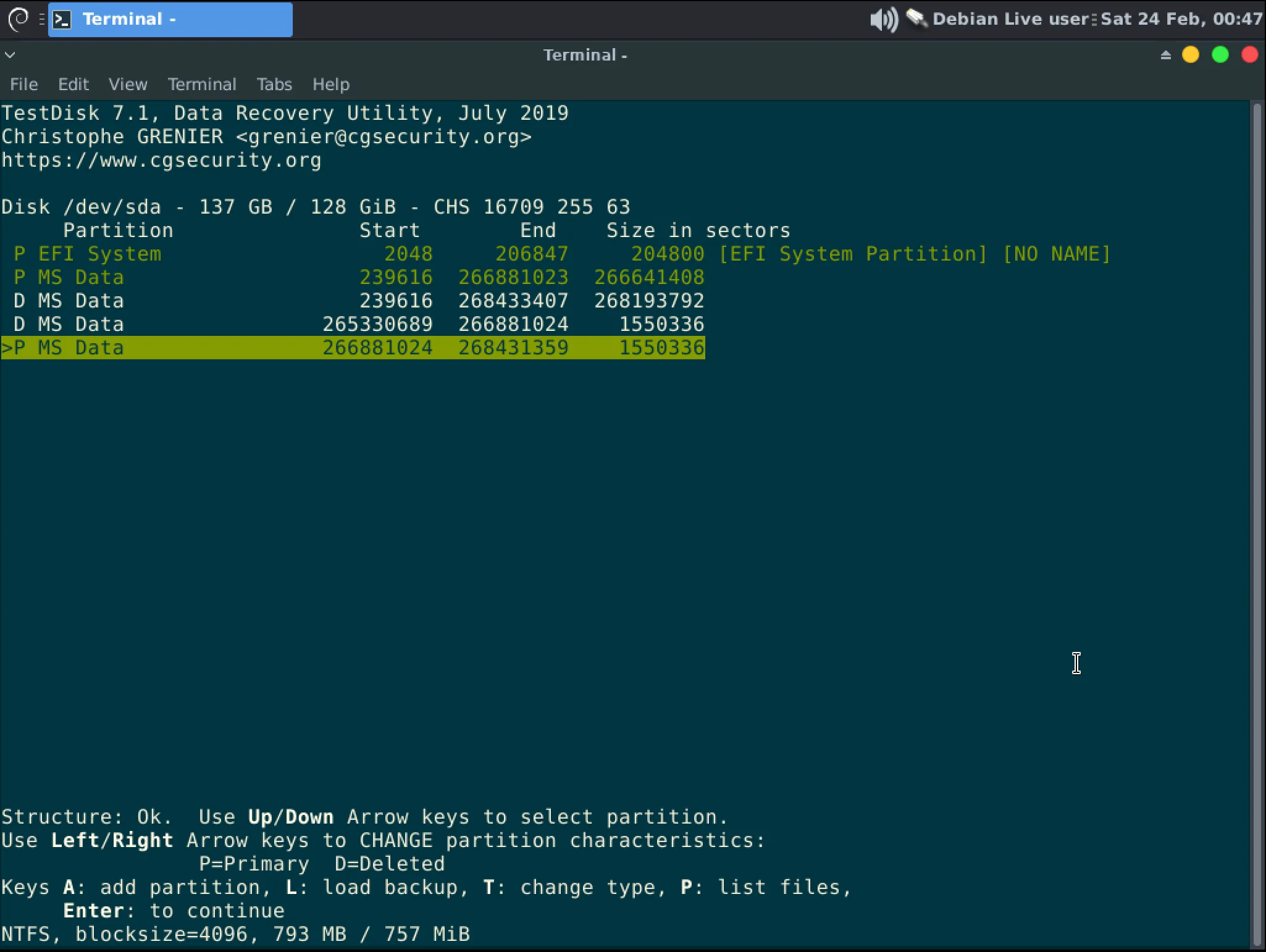Open the Tabs menu
The image size is (1266, 952).
coord(274,85)
